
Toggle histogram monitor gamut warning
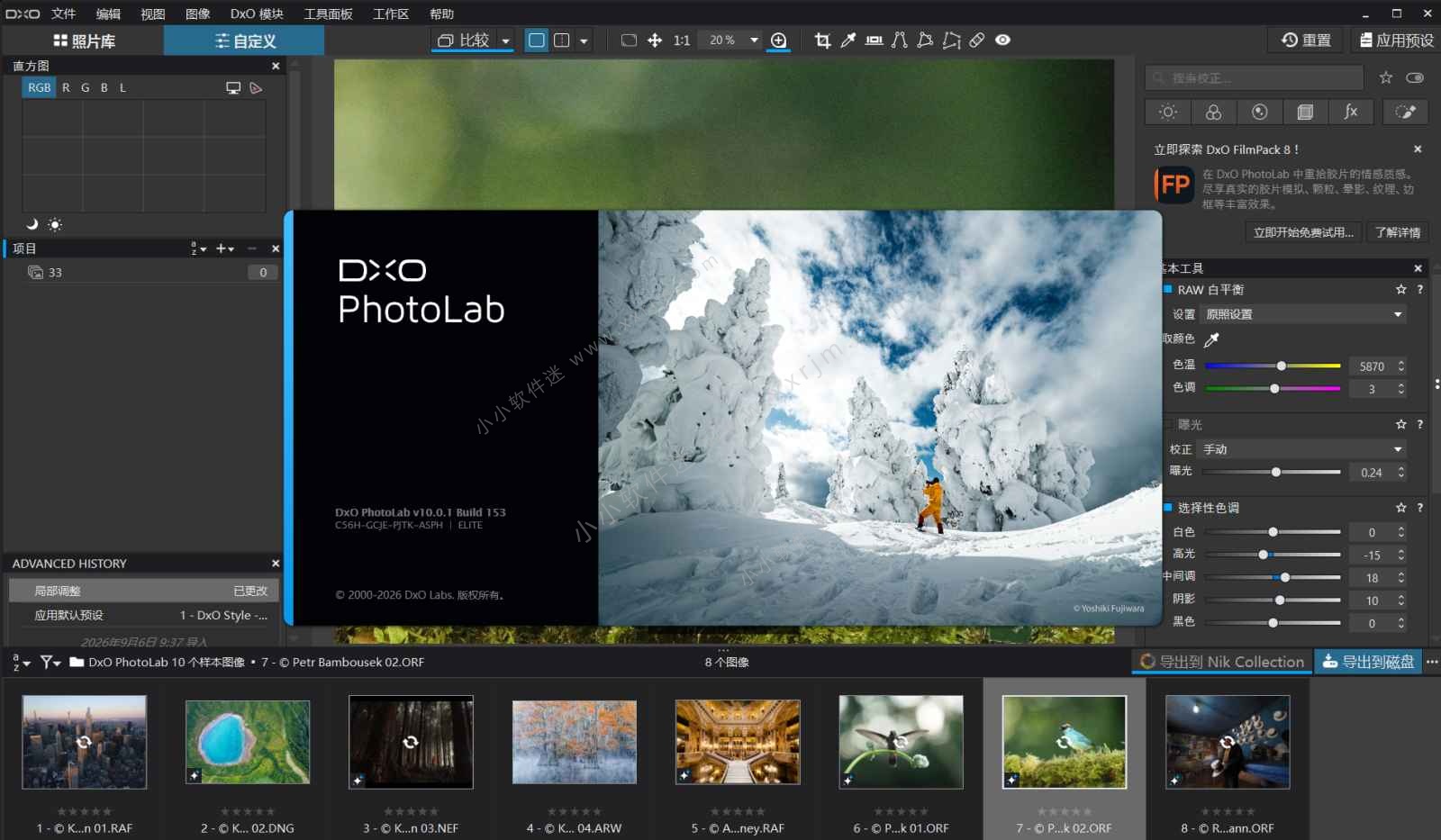[233, 88]
